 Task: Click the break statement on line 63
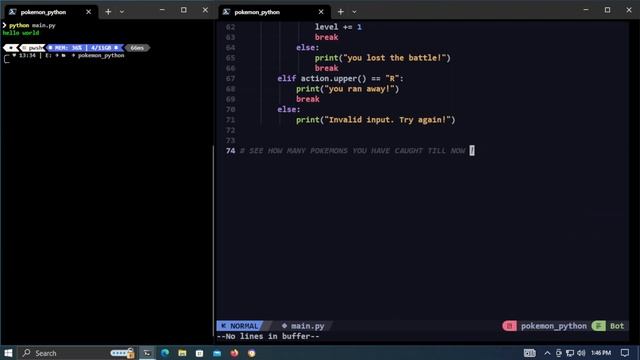[x=326, y=37]
